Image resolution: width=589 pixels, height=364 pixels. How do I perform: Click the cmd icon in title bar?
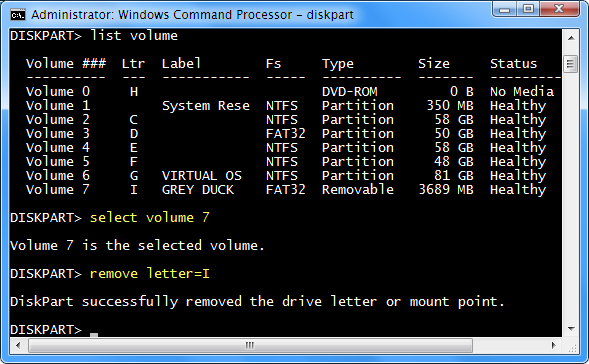18,15
